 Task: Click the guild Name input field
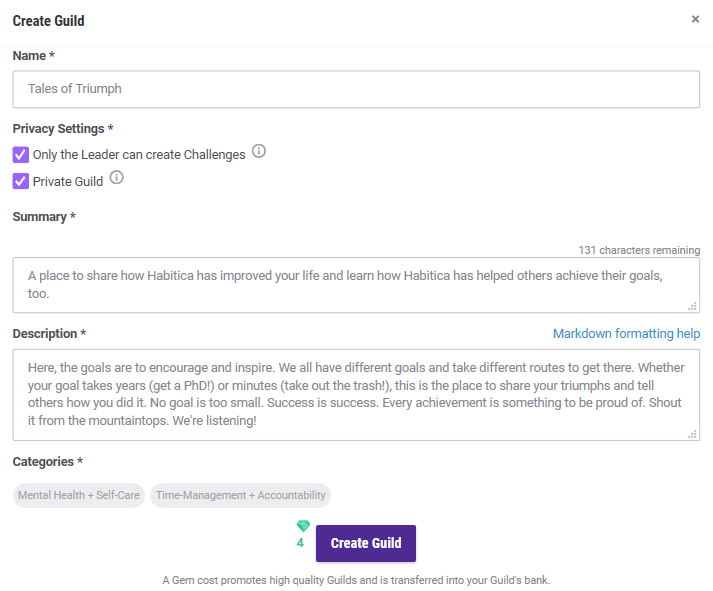click(356, 89)
